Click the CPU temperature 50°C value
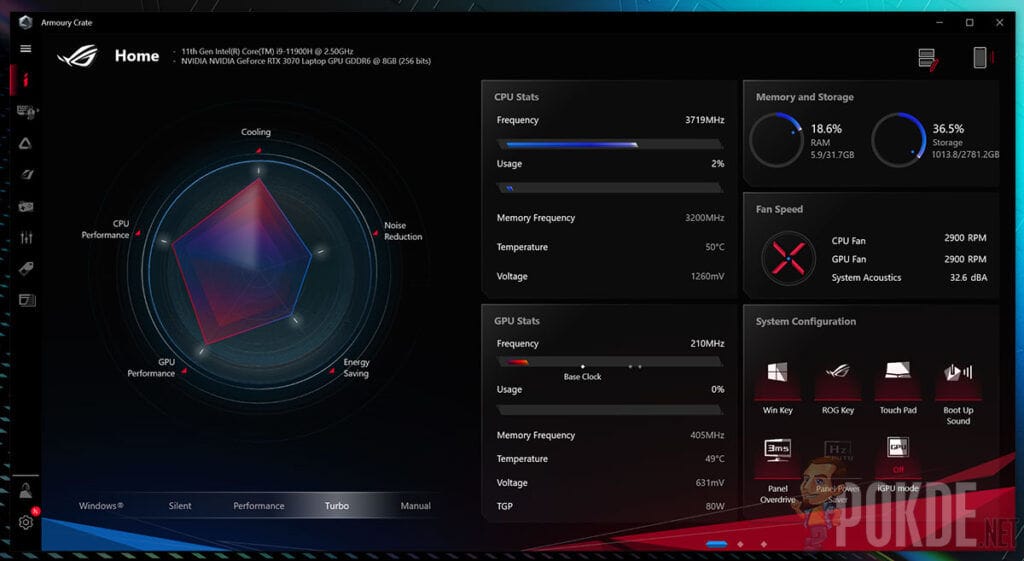Screen dimensions: 1024x561 point(714,247)
